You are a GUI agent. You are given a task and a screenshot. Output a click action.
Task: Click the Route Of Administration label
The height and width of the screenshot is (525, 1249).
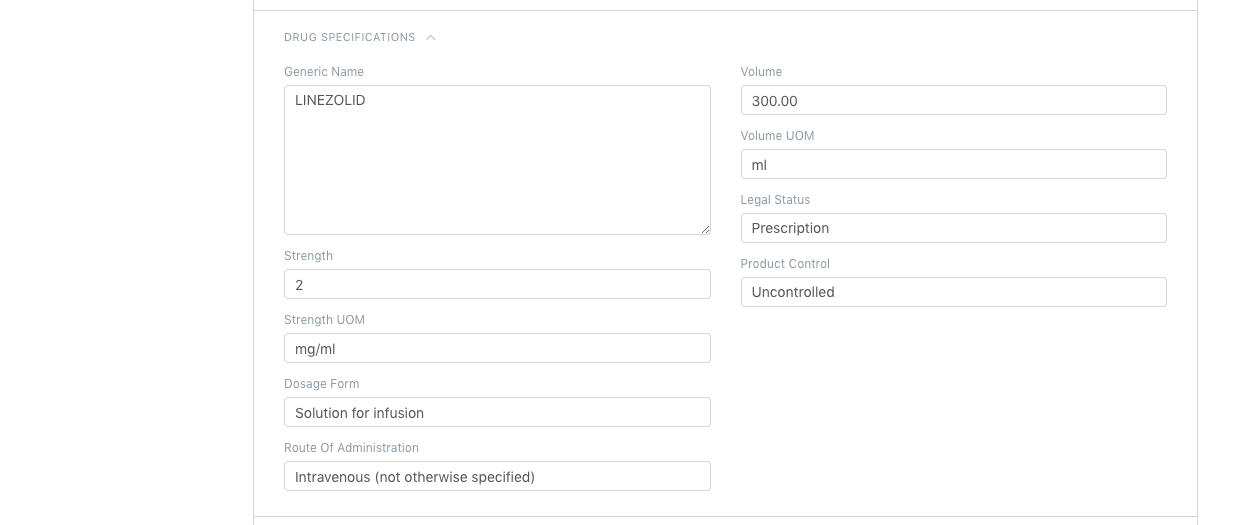coord(351,448)
